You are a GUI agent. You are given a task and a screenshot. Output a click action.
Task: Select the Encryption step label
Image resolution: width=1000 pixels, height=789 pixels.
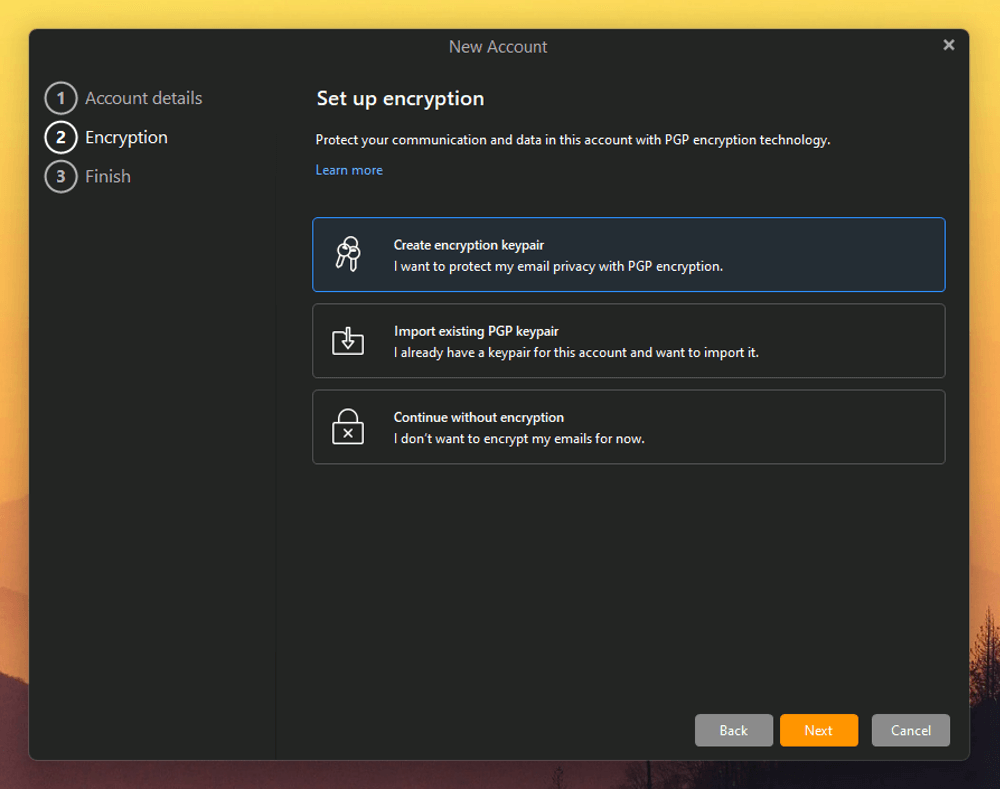click(x=126, y=137)
